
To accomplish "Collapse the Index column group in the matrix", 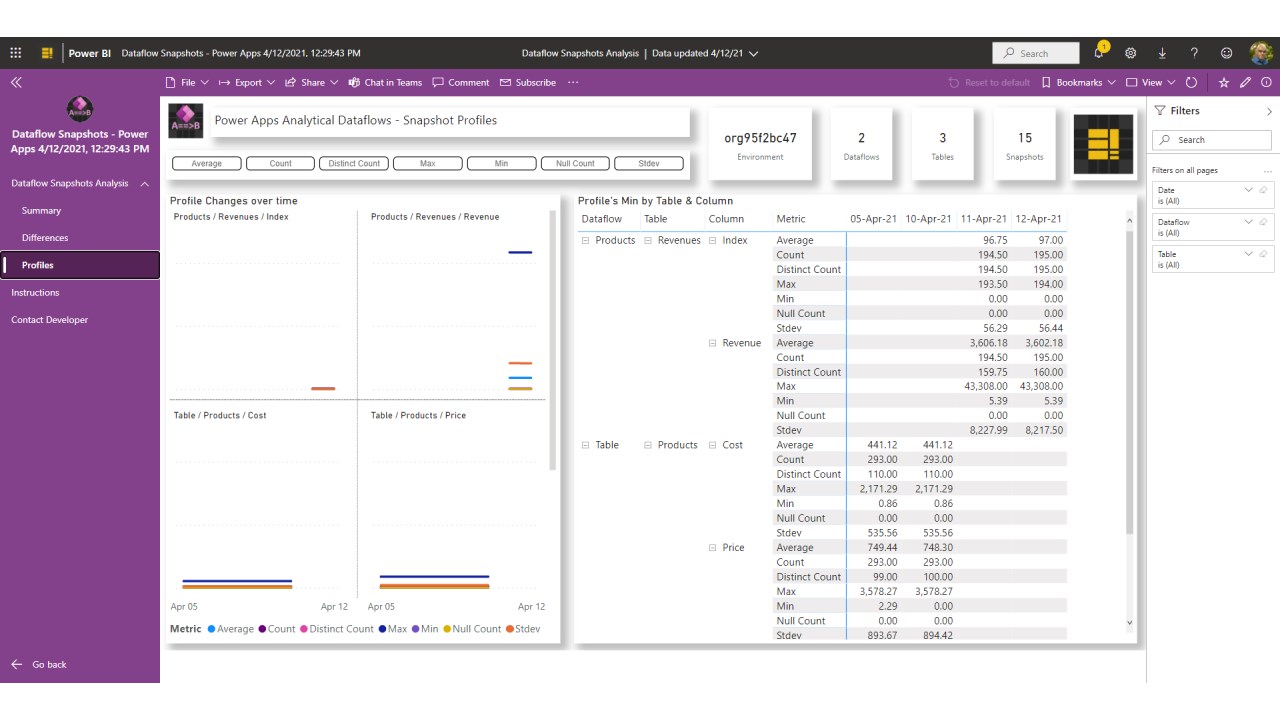I will pos(713,240).
